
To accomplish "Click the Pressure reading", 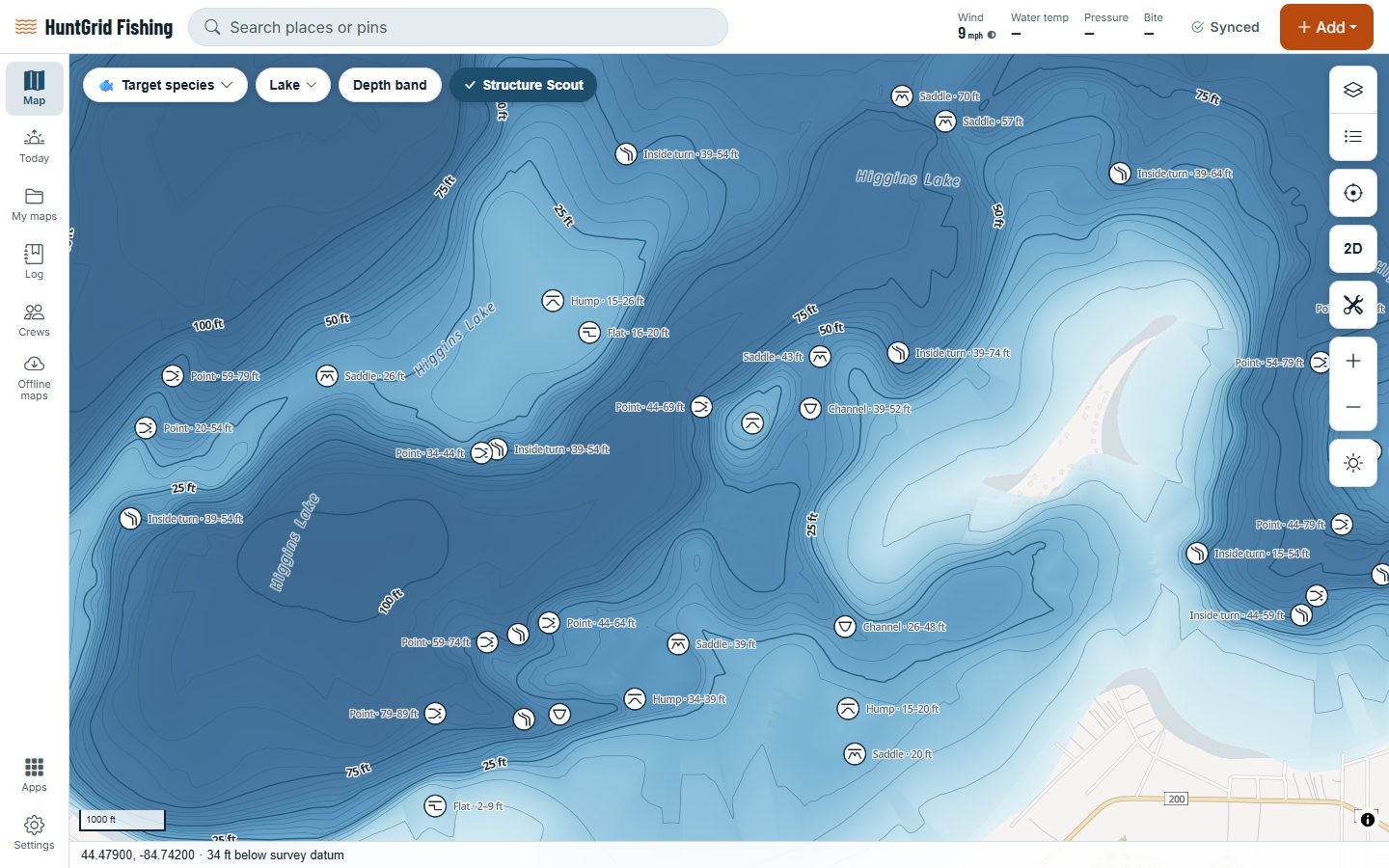I will 1105,26.
